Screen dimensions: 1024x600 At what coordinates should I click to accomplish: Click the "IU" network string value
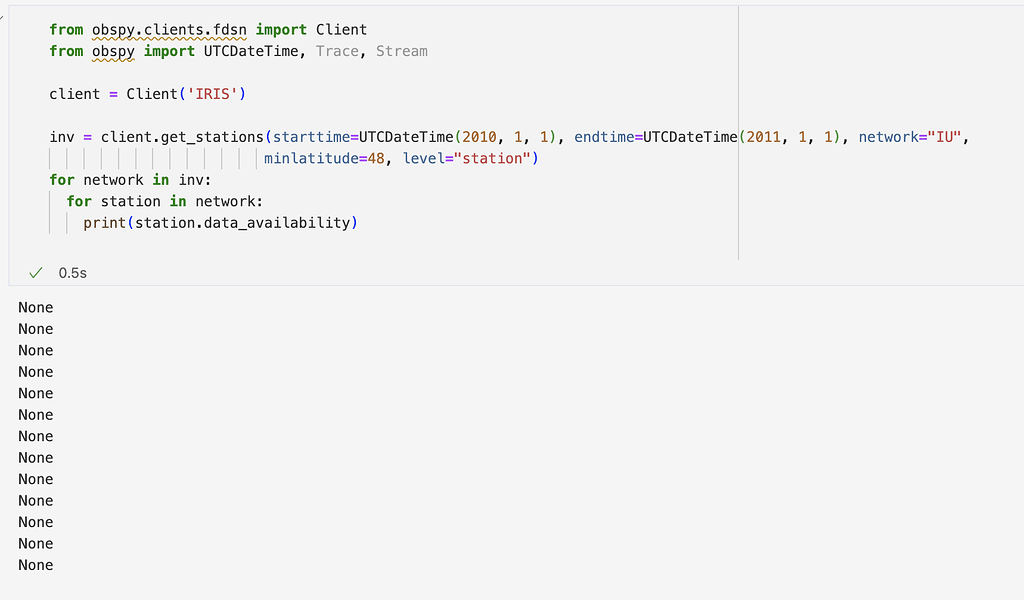click(x=946, y=137)
